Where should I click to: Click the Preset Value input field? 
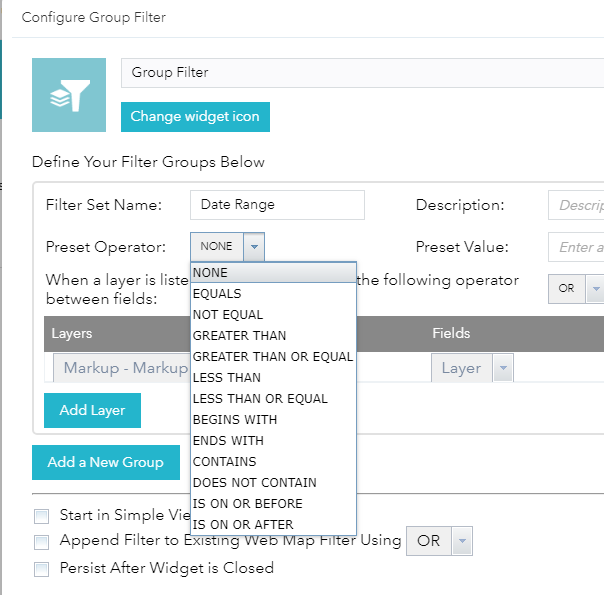[578, 247]
